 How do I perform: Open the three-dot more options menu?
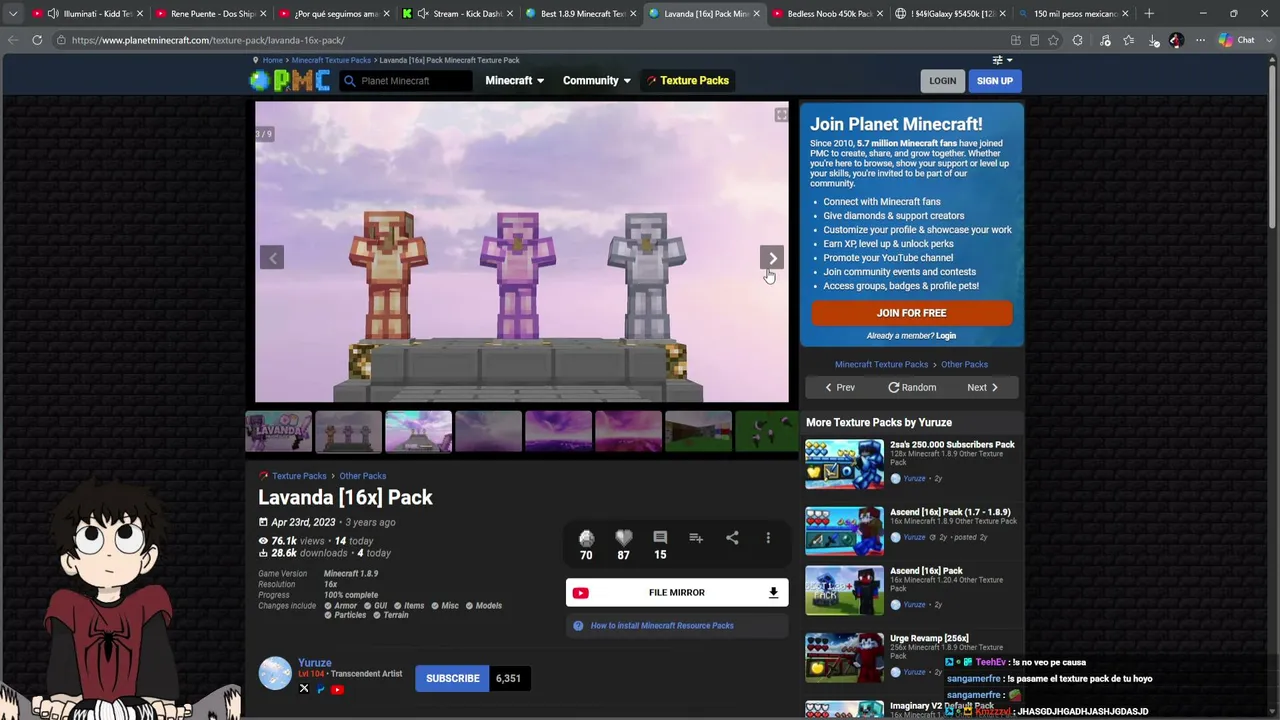point(768,538)
